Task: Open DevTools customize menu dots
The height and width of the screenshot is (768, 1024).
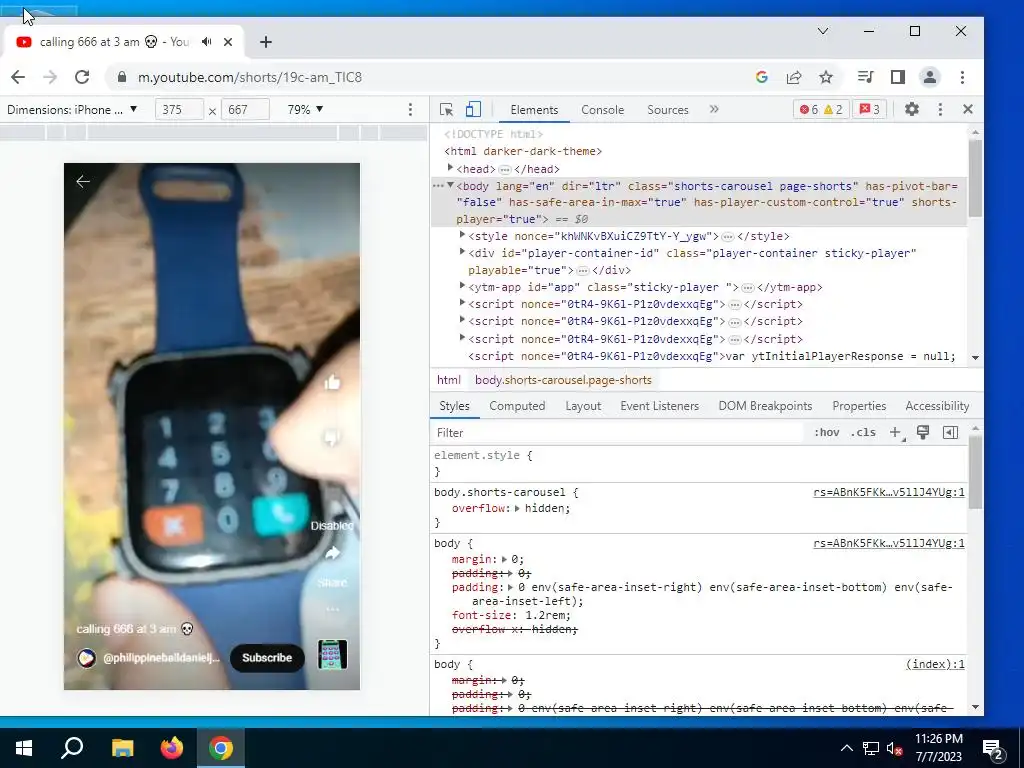Action: click(940, 109)
